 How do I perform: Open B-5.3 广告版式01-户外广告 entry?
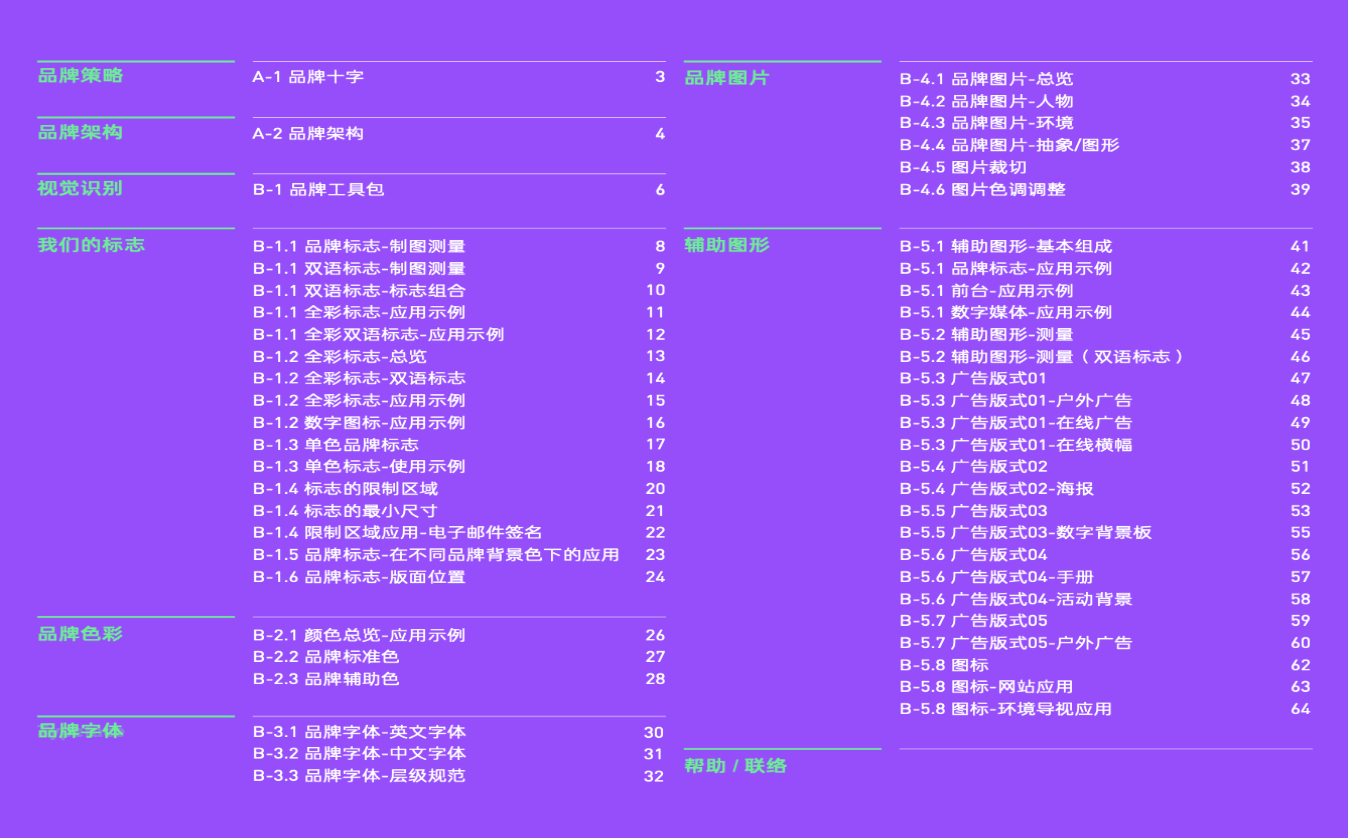tap(1016, 400)
